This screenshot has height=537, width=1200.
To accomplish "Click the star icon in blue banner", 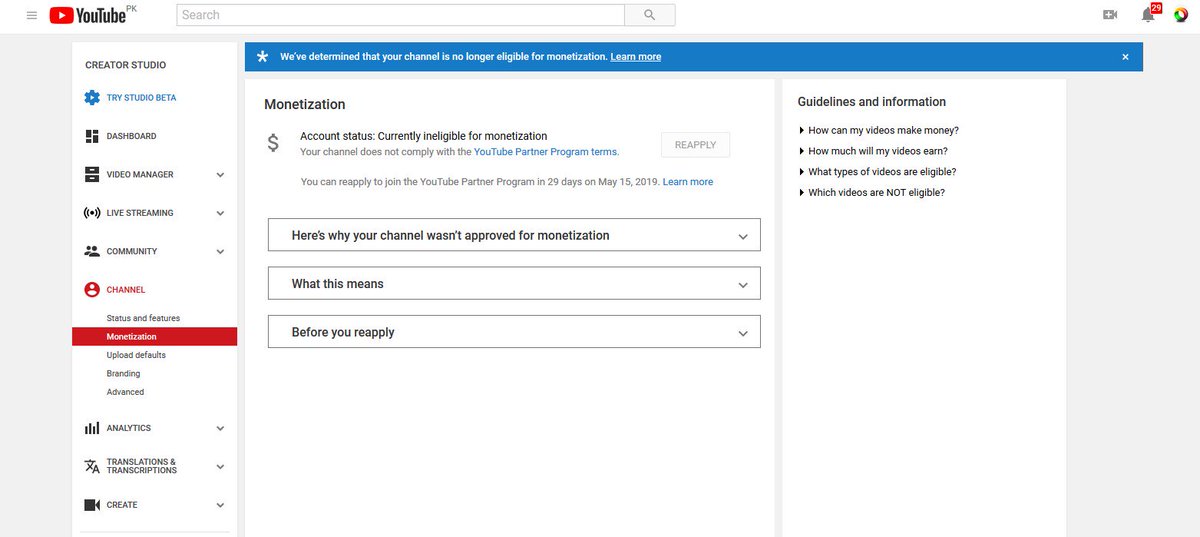I will 263,57.
